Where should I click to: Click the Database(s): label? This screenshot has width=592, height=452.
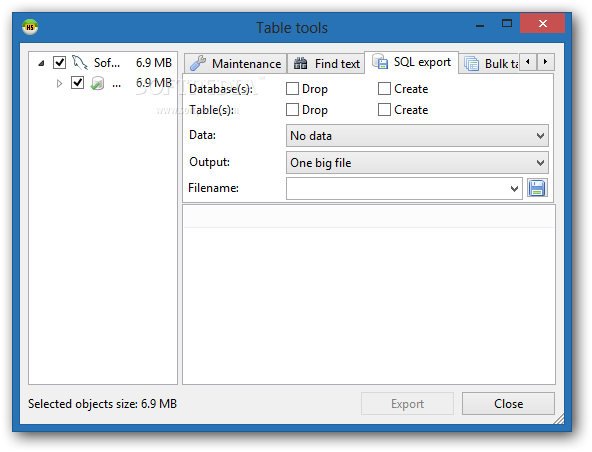point(221,89)
